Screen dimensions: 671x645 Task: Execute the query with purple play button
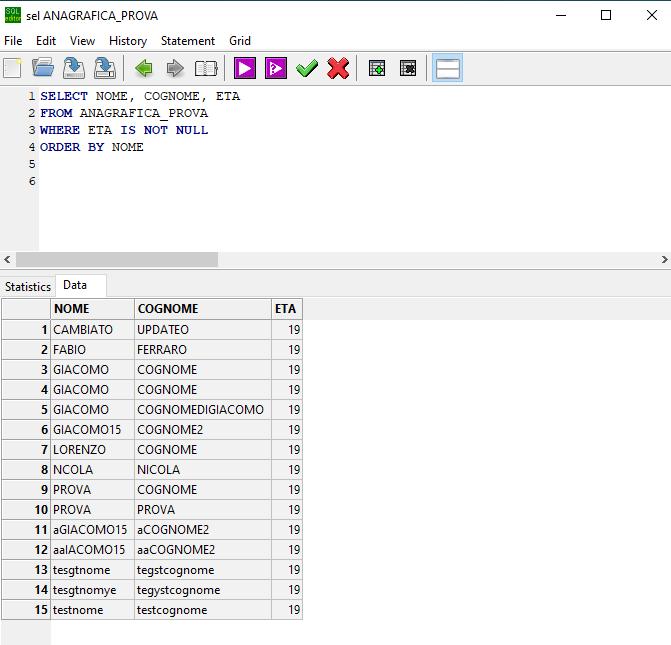245,68
